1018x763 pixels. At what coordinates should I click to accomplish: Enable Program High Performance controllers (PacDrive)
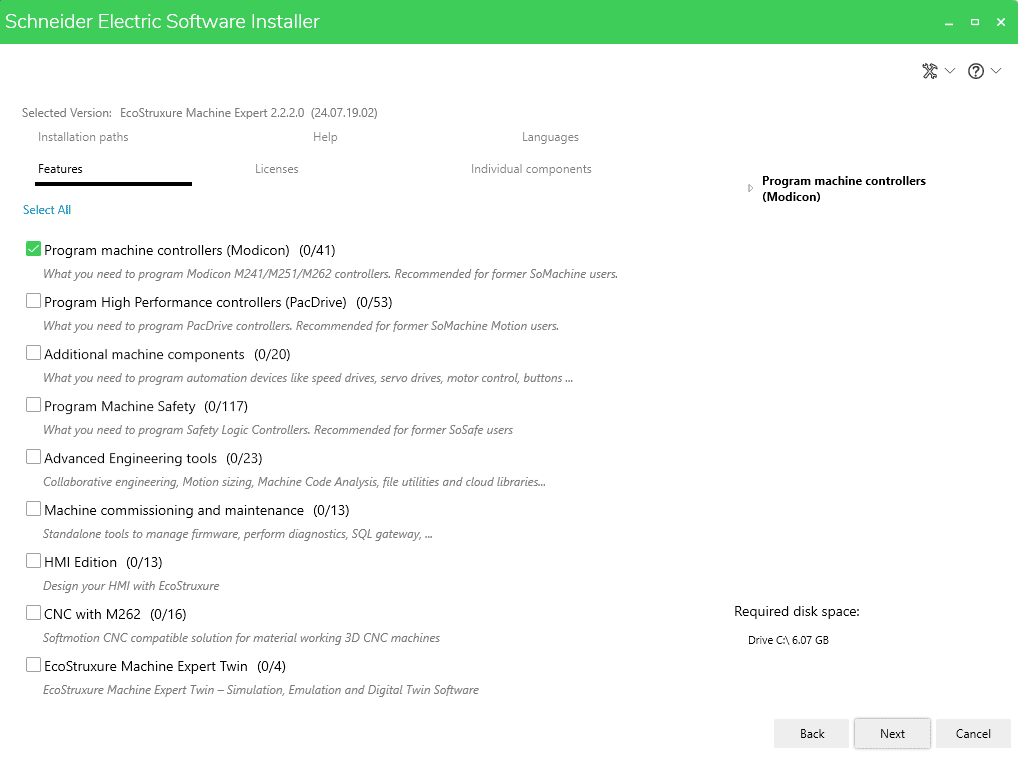point(33,301)
